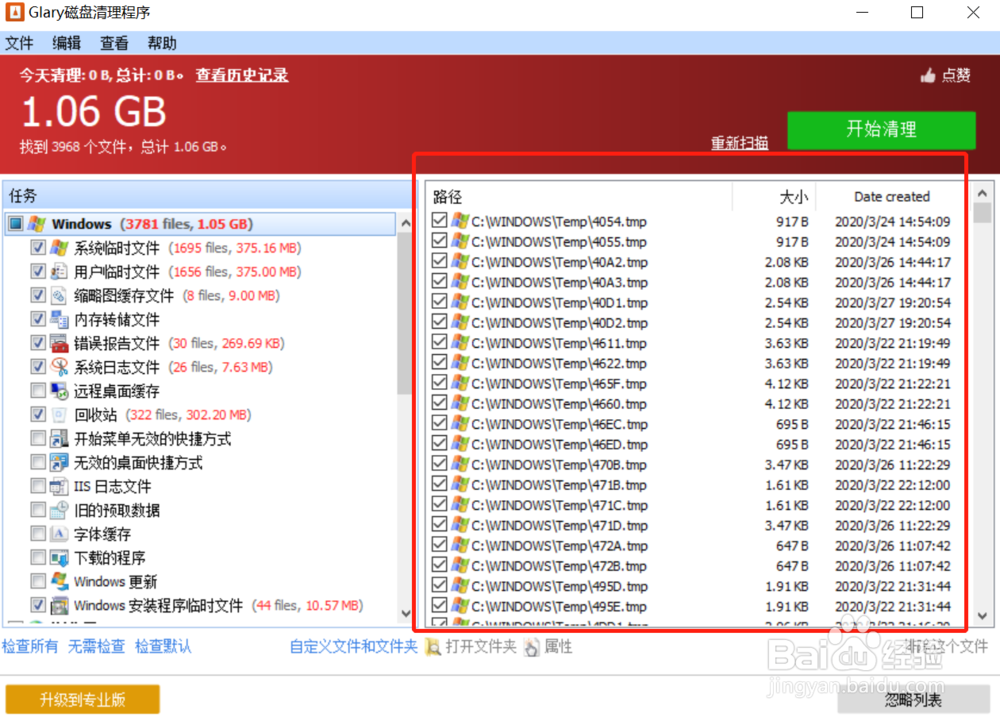Sort files by 大小 column header

[774, 196]
